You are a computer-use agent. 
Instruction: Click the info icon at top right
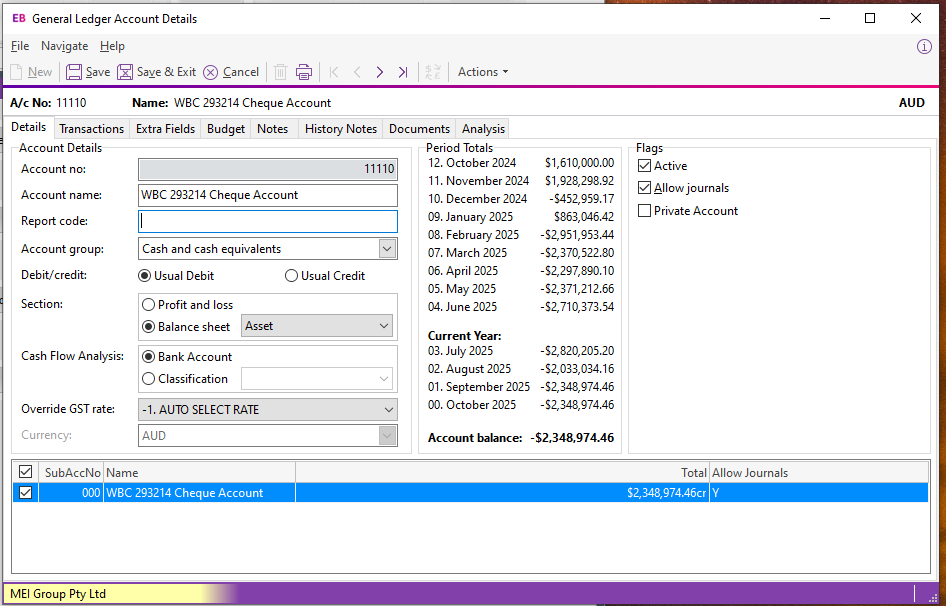point(924,46)
